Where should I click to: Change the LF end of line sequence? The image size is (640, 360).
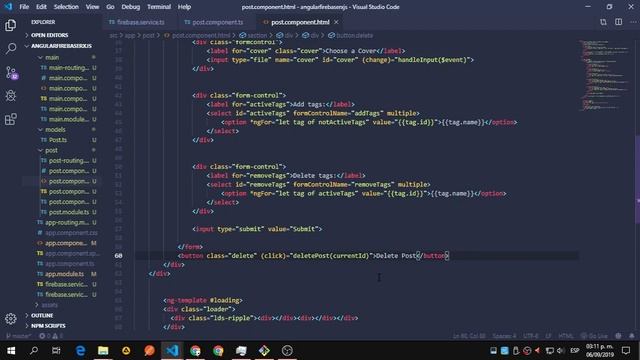[x=548, y=336]
